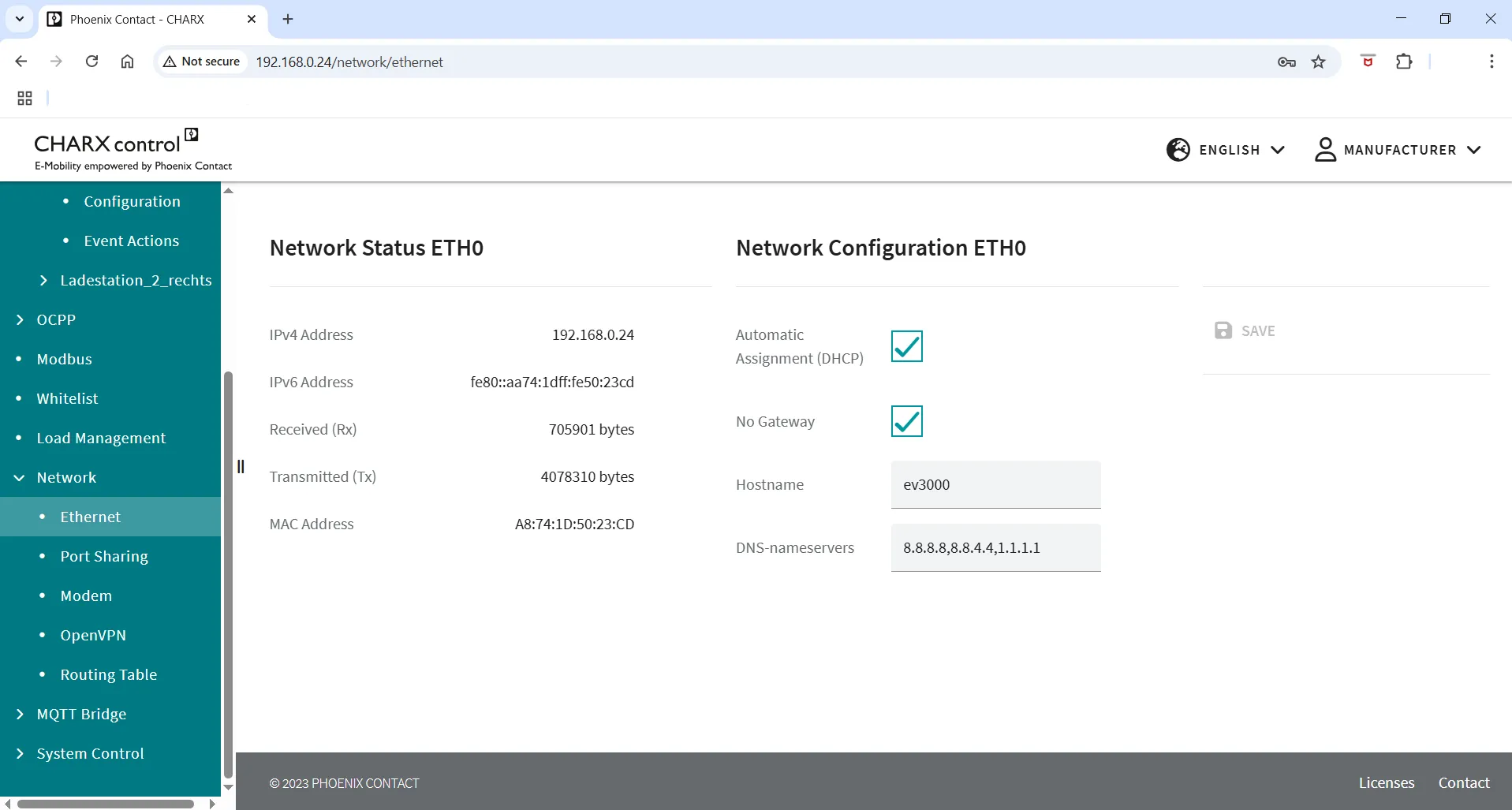
Task: Open the Modem page
Action: [x=86, y=595]
